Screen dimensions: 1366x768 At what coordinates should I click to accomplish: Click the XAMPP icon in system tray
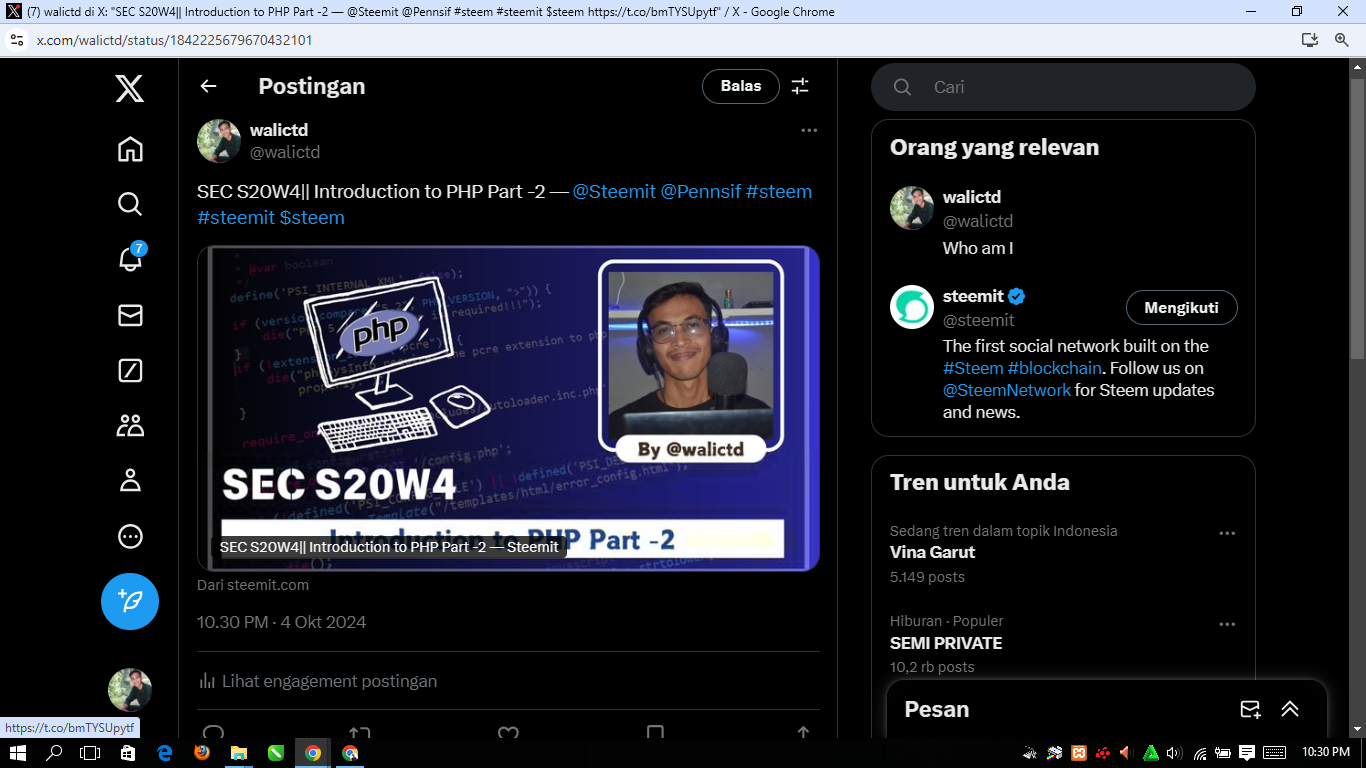pos(1079,753)
